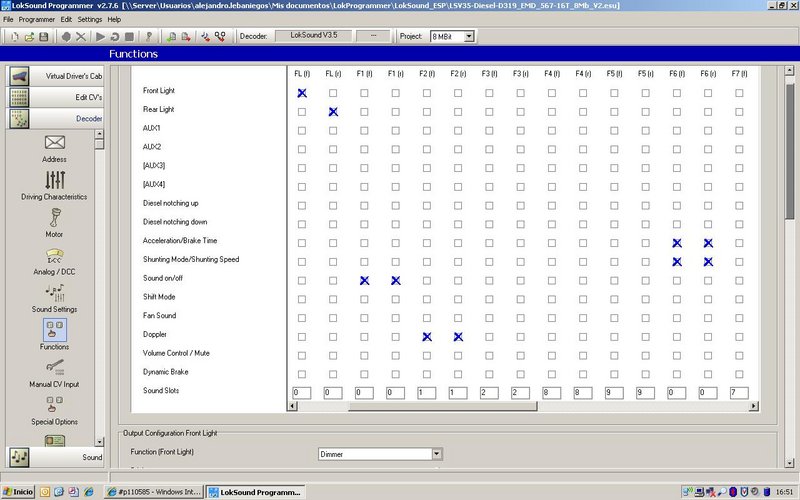Uncheck Shunting Mode for F6 (r)
This screenshot has height=500, width=800.
coord(708,262)
